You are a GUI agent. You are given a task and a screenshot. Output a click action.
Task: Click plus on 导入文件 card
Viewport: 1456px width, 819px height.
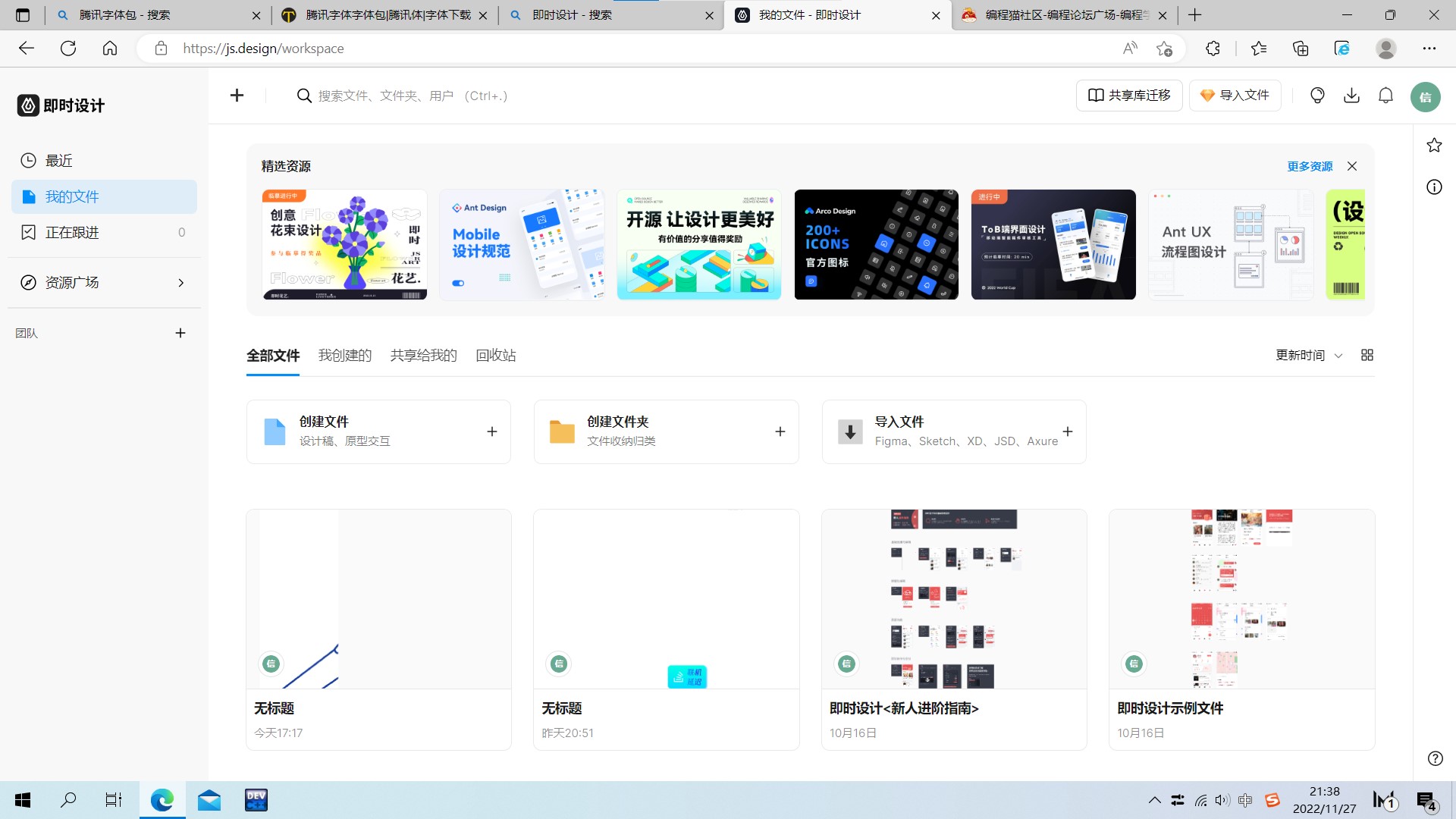[1068, 431]
